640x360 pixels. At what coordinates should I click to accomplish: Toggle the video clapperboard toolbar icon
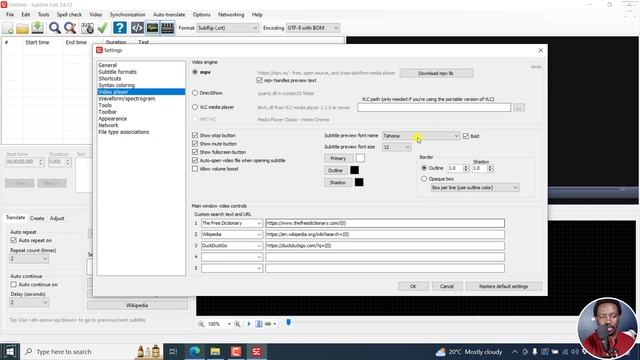click(x=167, y=28)
